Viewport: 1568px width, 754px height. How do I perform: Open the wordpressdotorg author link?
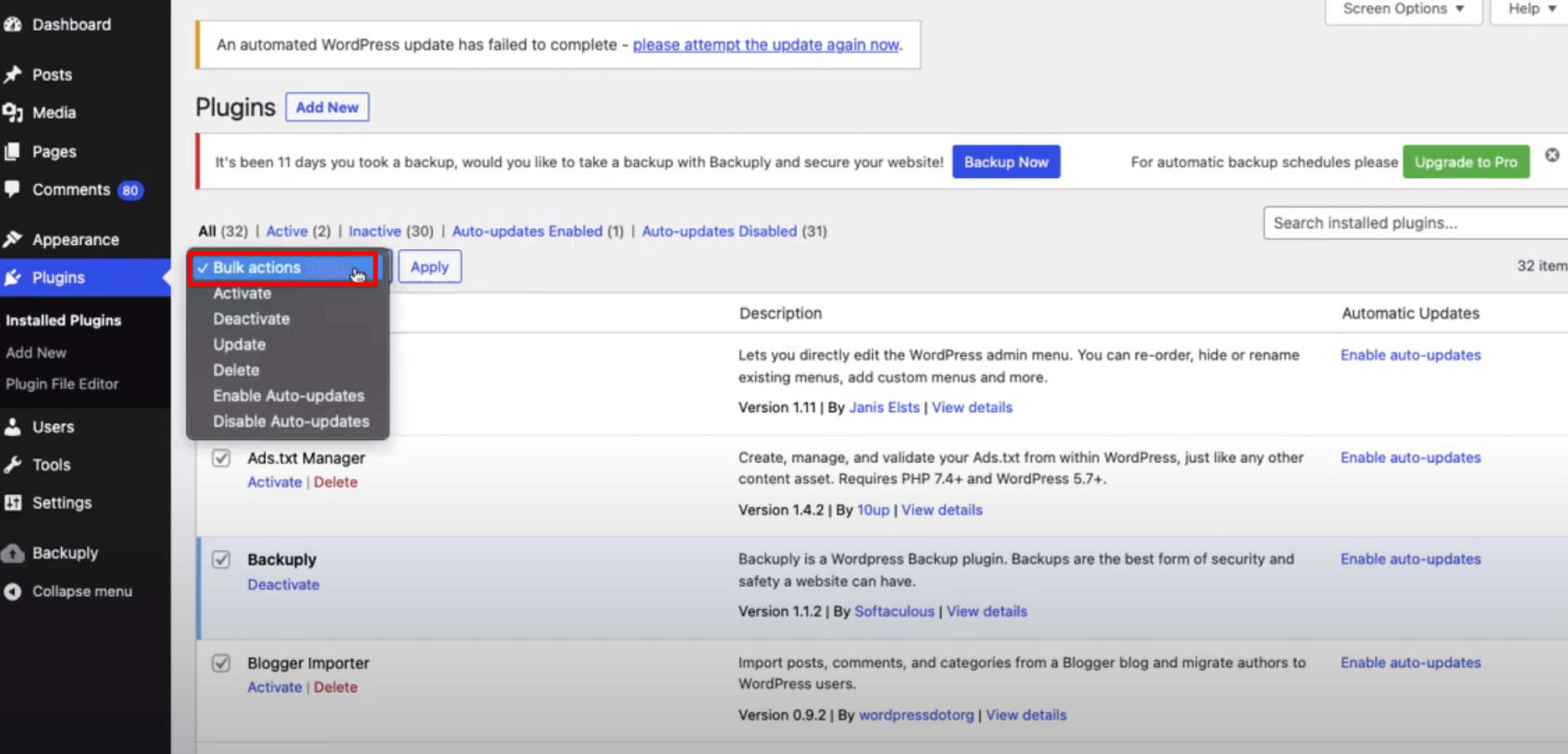[917, 715]
